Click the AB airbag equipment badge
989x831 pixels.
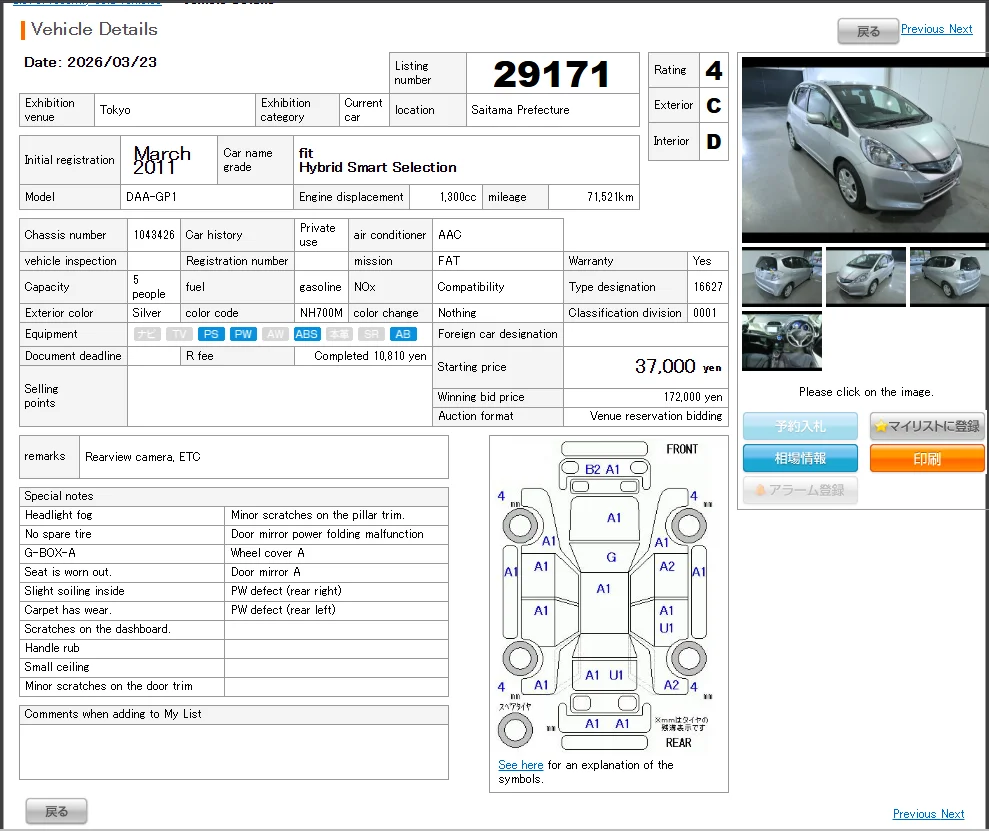coord(402,334)
